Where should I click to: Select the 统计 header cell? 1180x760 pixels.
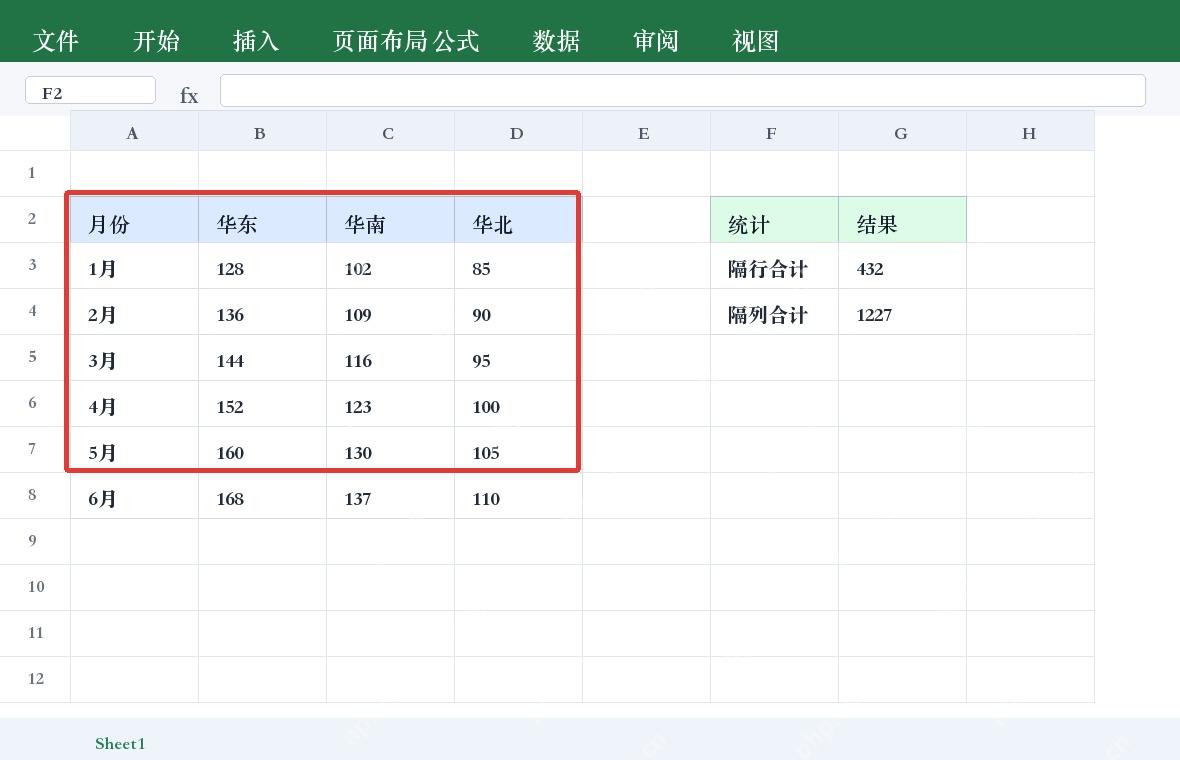tap(774, 220)
